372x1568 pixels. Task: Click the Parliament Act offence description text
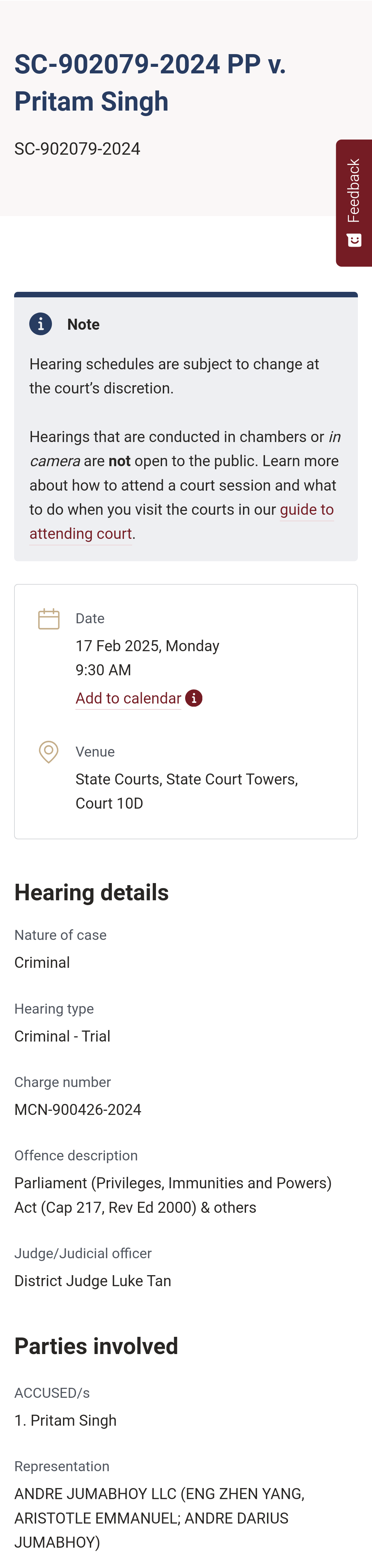click(x=173, y=1195)
